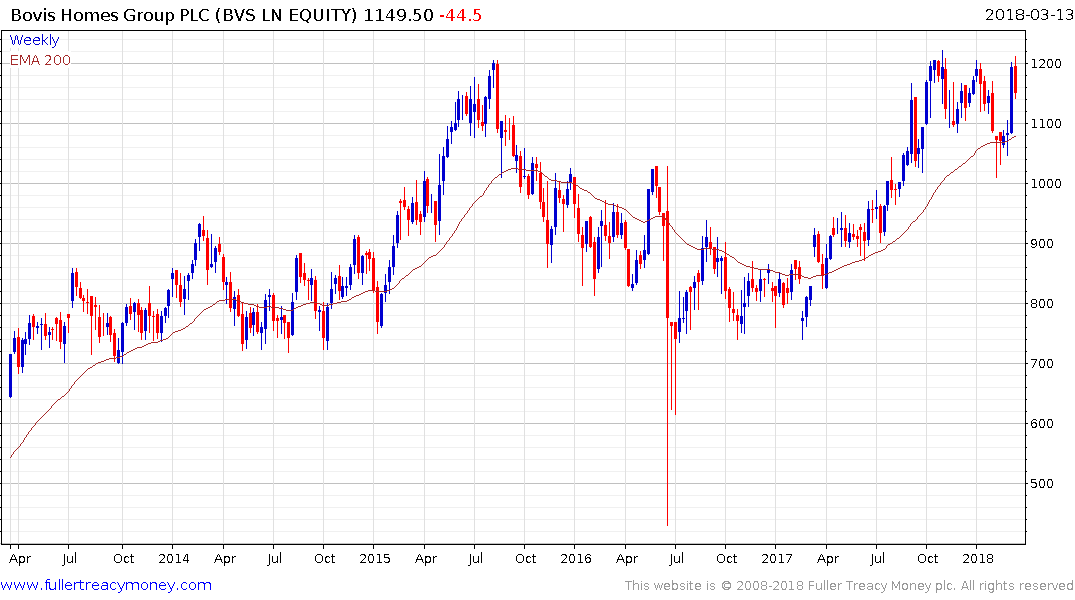
Task: Click the 1200 price axis label
Action: (1046, 64)
